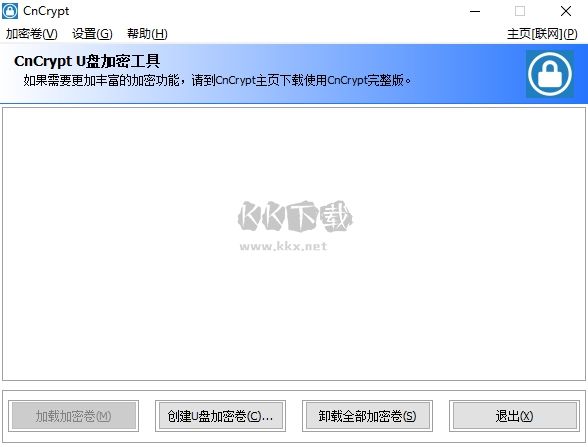Click the CnCrypt U盘加密工具 heading
Screen dimensions: 588x447
87,61
